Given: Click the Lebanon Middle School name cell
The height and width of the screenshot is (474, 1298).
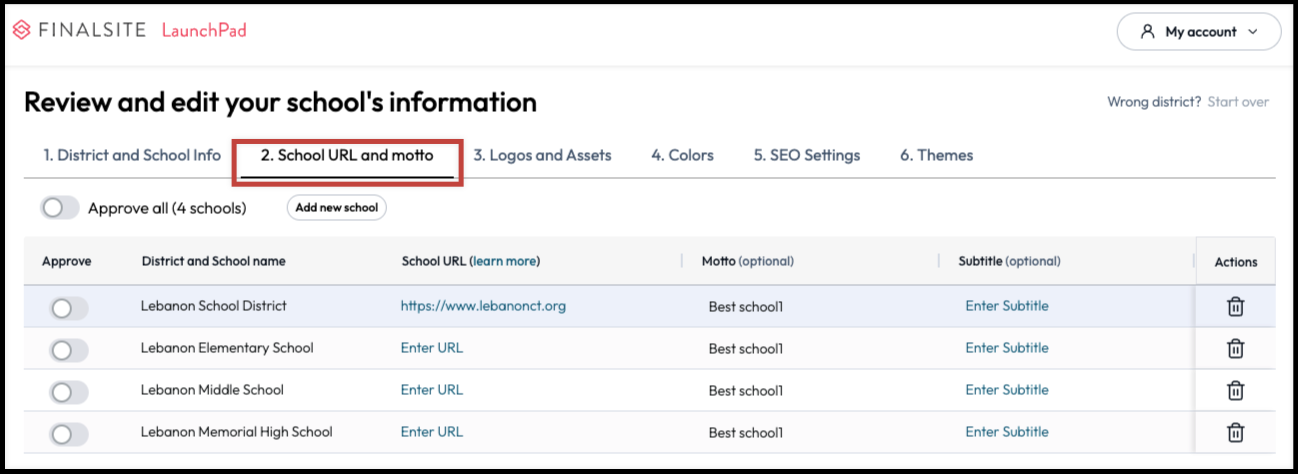Looking at the screenshot, I should 212,390.
